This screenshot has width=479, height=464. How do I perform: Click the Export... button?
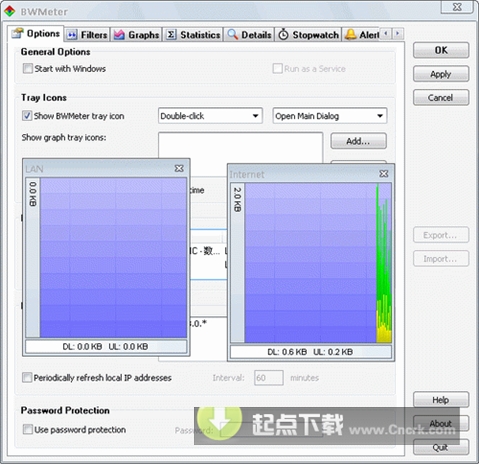(x=441, y=235)
